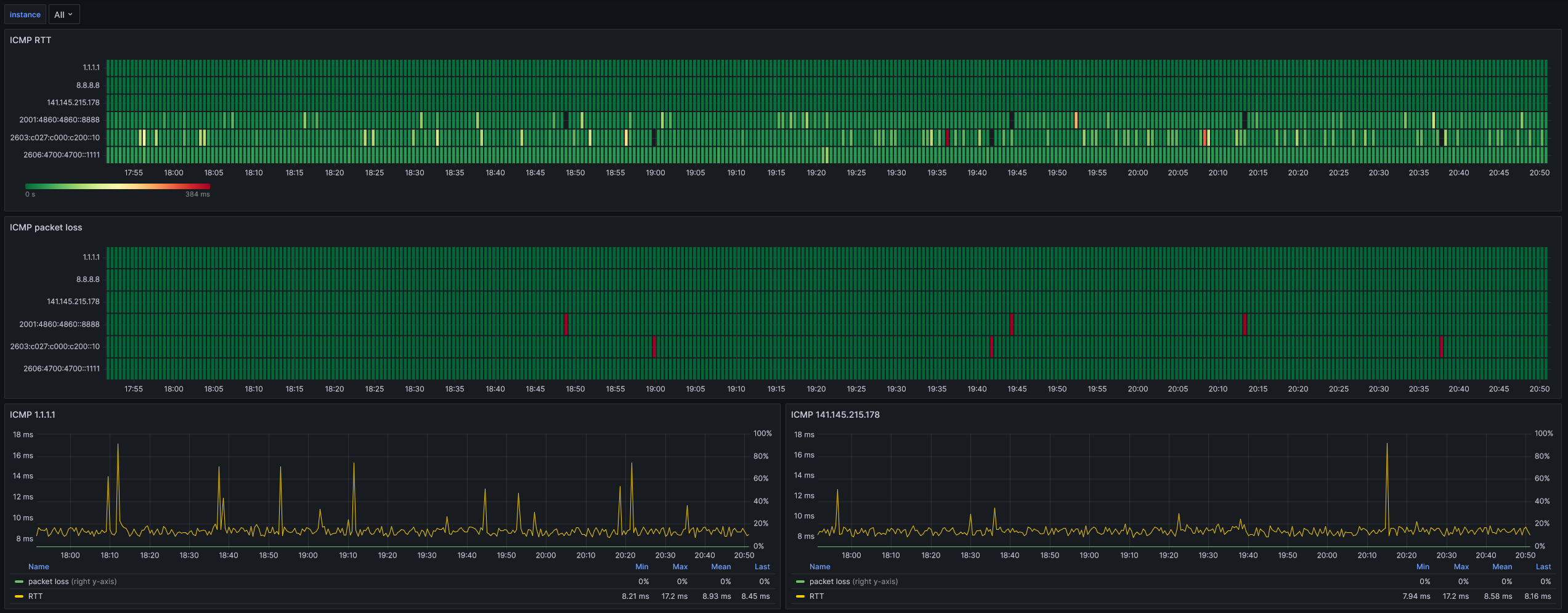Click RTT min value 7.94 ms

[x=1416, y=596]
